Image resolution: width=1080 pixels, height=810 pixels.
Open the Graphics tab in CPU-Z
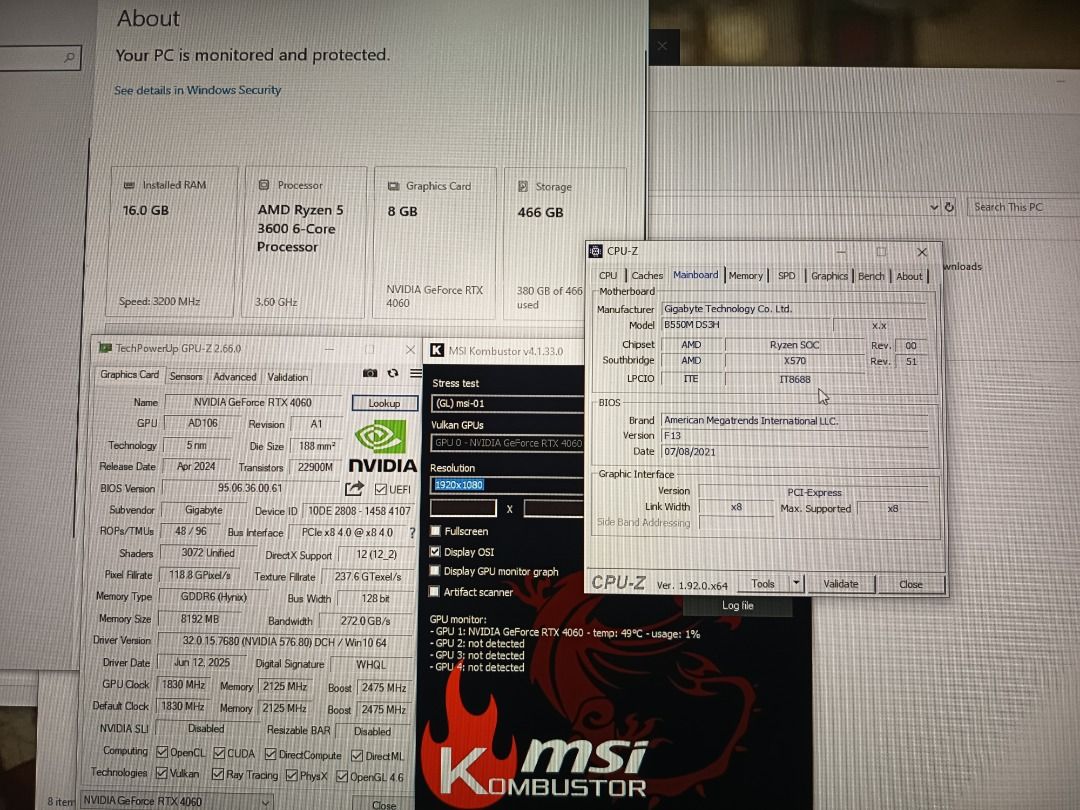pos(829,276)
